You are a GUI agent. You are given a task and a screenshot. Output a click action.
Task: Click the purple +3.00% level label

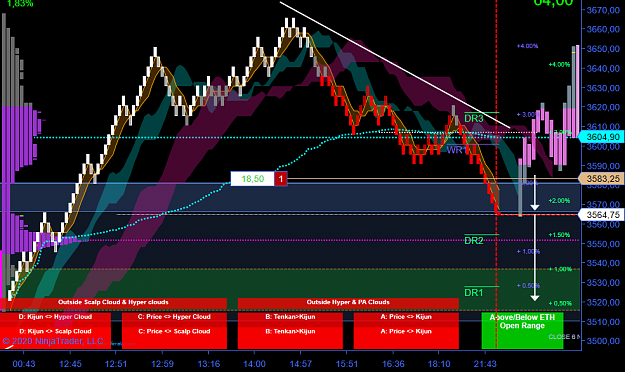point(528,114)
